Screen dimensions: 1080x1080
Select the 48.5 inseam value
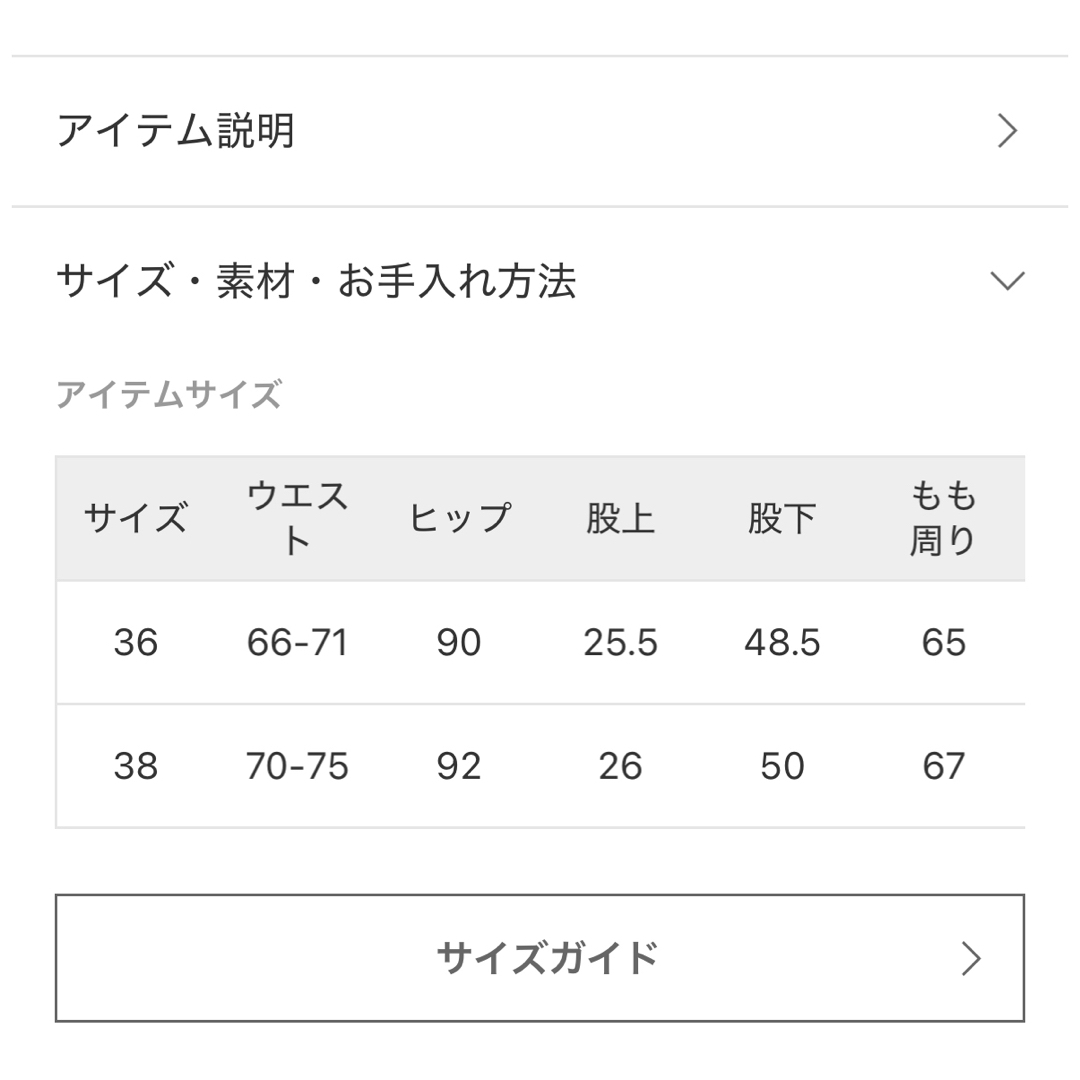tap(782, 643)
